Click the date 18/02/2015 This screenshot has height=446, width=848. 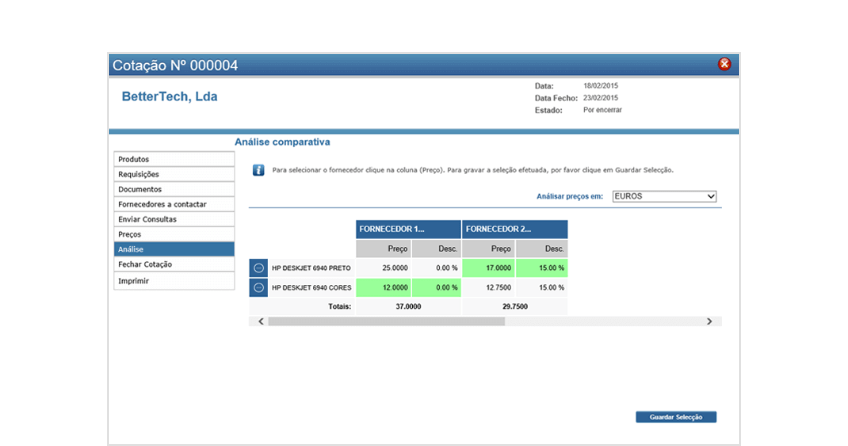(600, 86)
